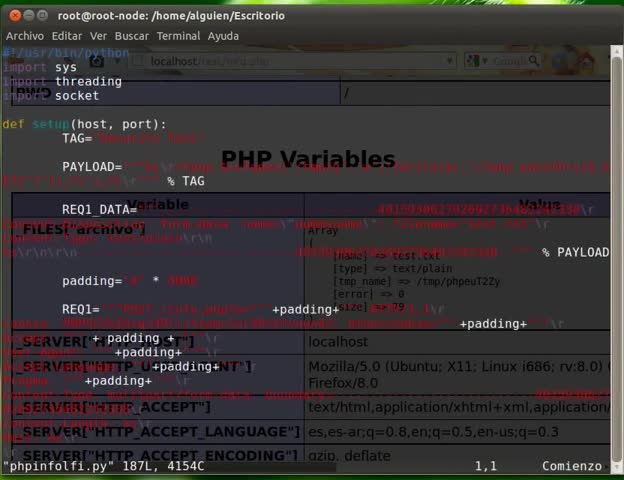
Task: Click the '#!/usr/bin/python' shebang line
Action: click(66, 53)
